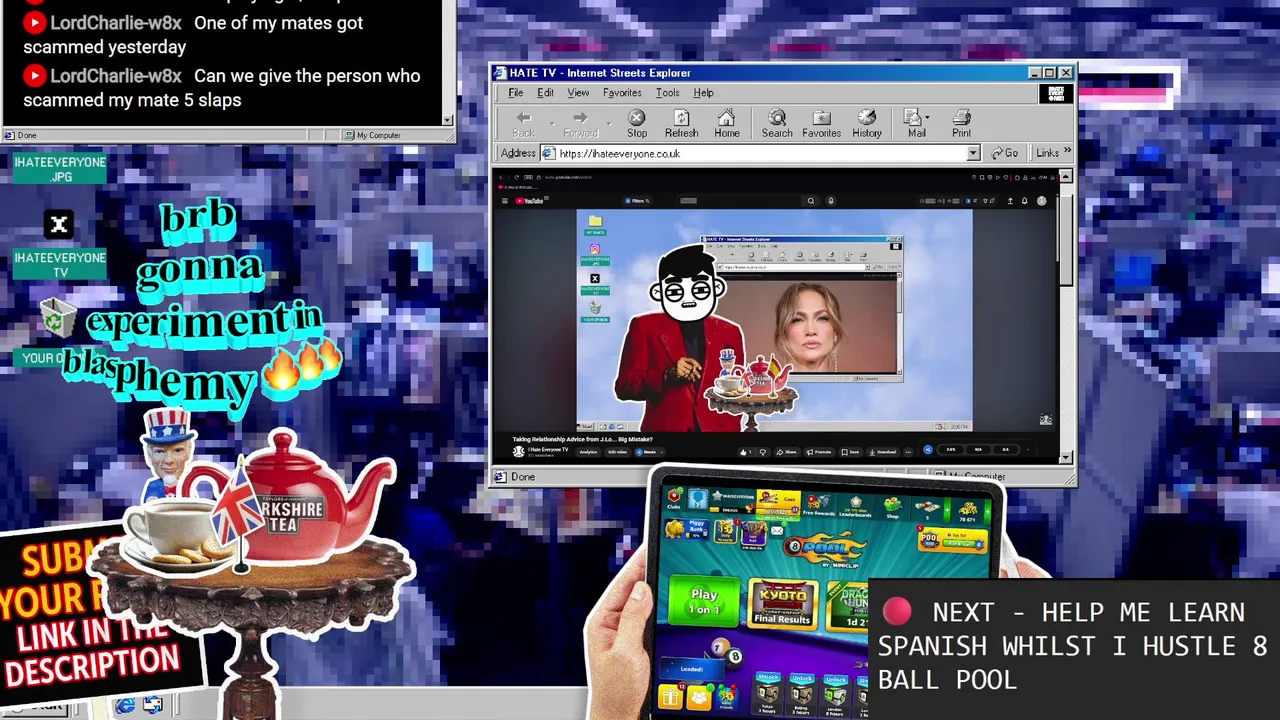Click the Analytics button under the video

(x=588, y=452)
